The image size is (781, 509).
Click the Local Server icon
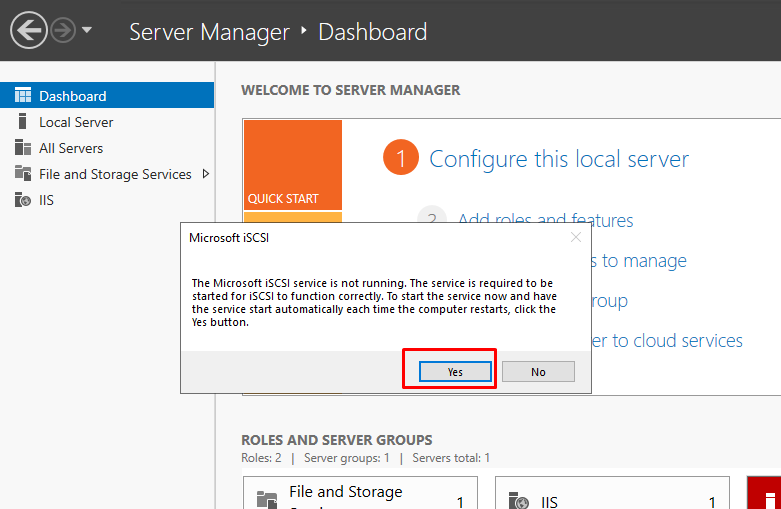tap(22, 121)
